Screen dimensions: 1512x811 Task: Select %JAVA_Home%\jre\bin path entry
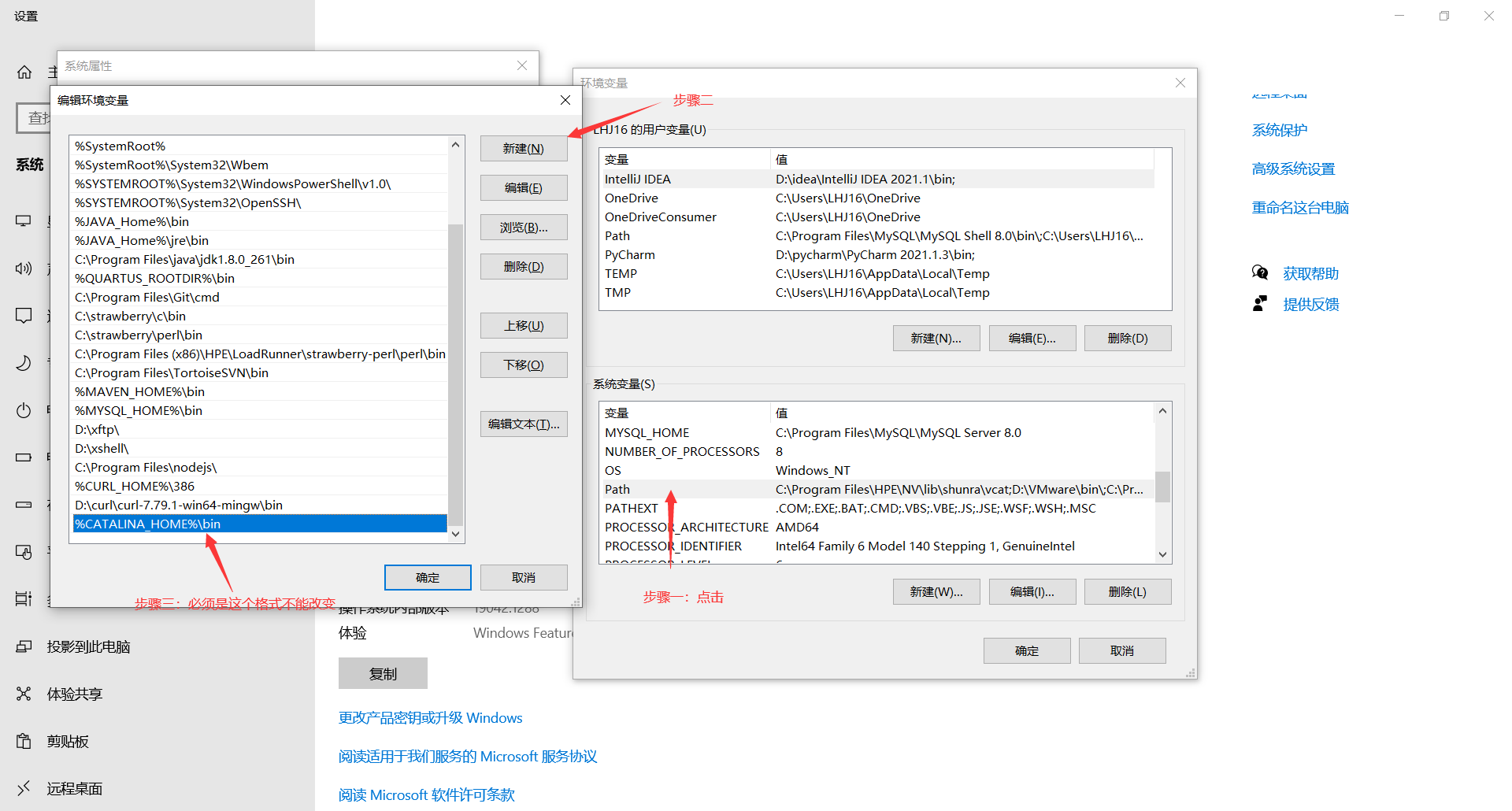260,240
